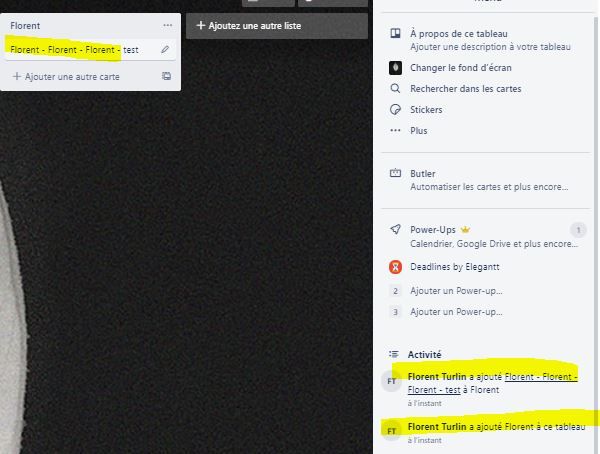Click the sticker icon
The width and height of the screenshot is (600, 454).
pos(395,109)
